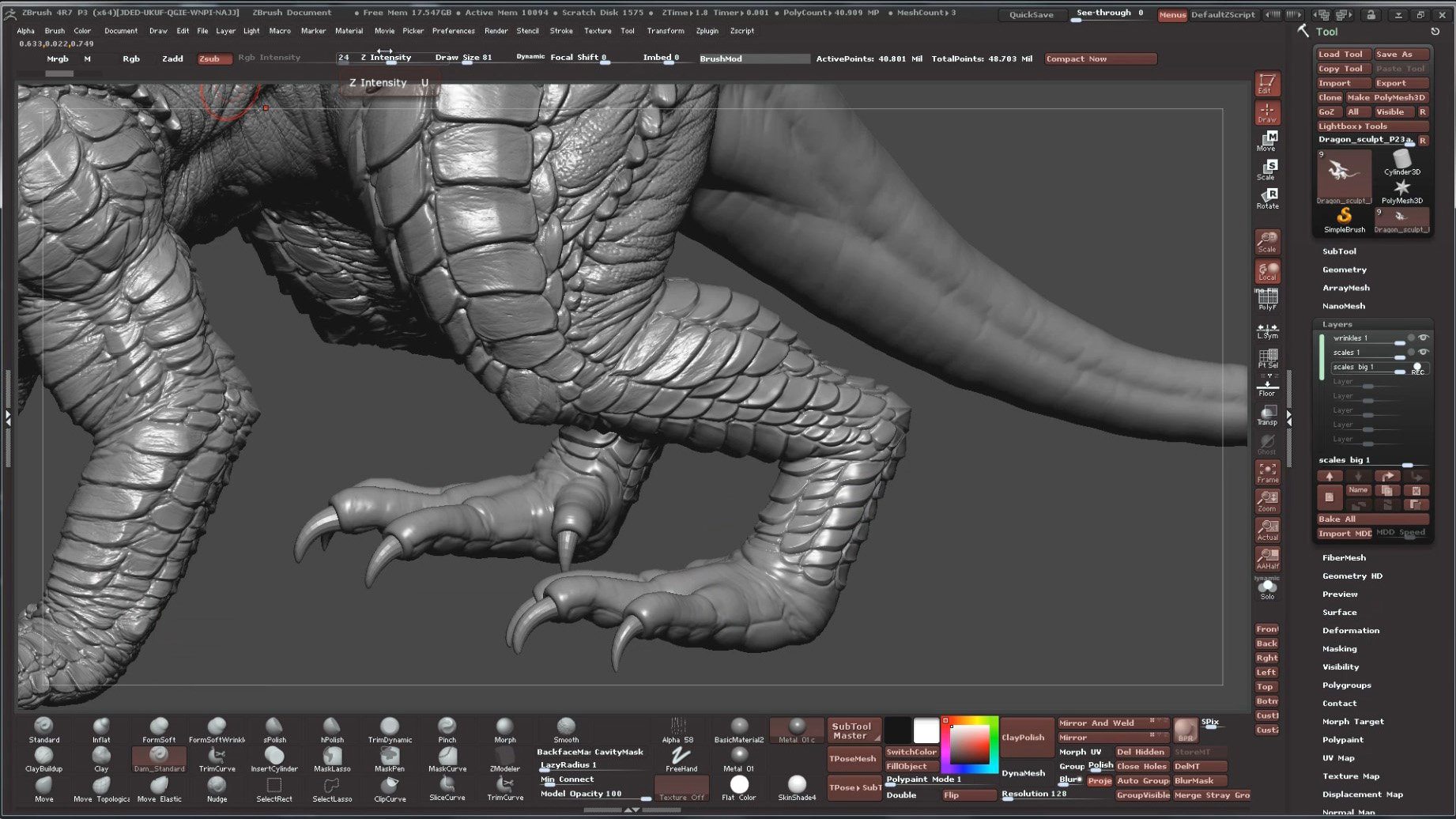Select the Morph brush
1456x819 pixels.
pos(504,730)
